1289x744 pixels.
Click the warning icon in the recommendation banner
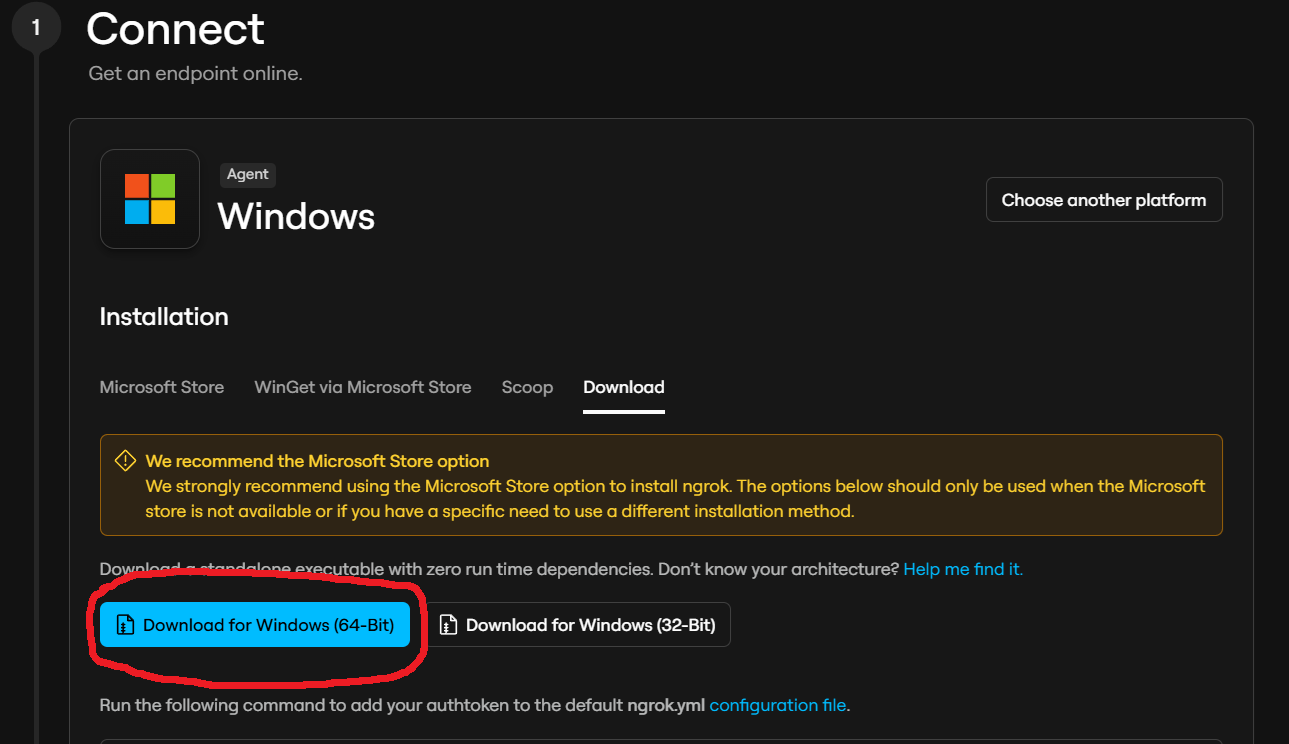click(125, 461)
